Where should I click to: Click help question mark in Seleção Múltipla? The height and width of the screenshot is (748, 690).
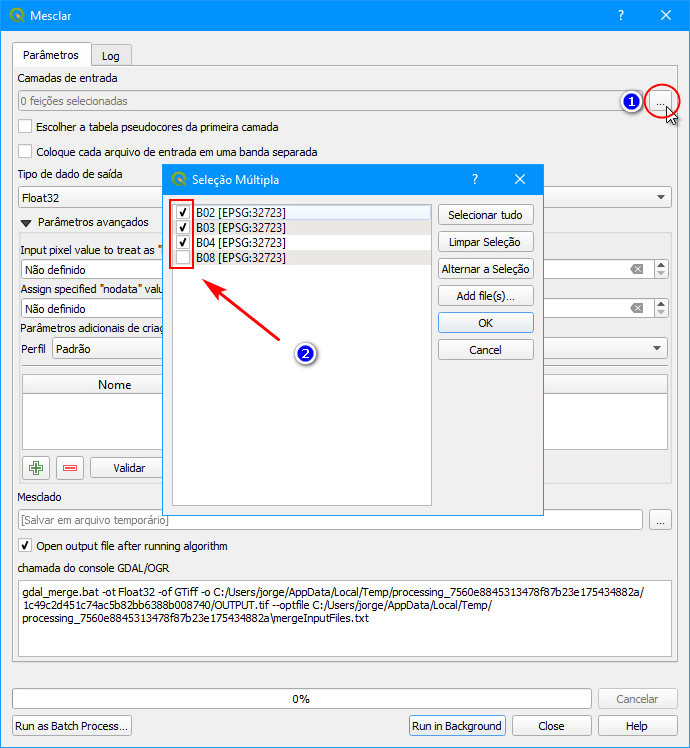coord(475,179)
